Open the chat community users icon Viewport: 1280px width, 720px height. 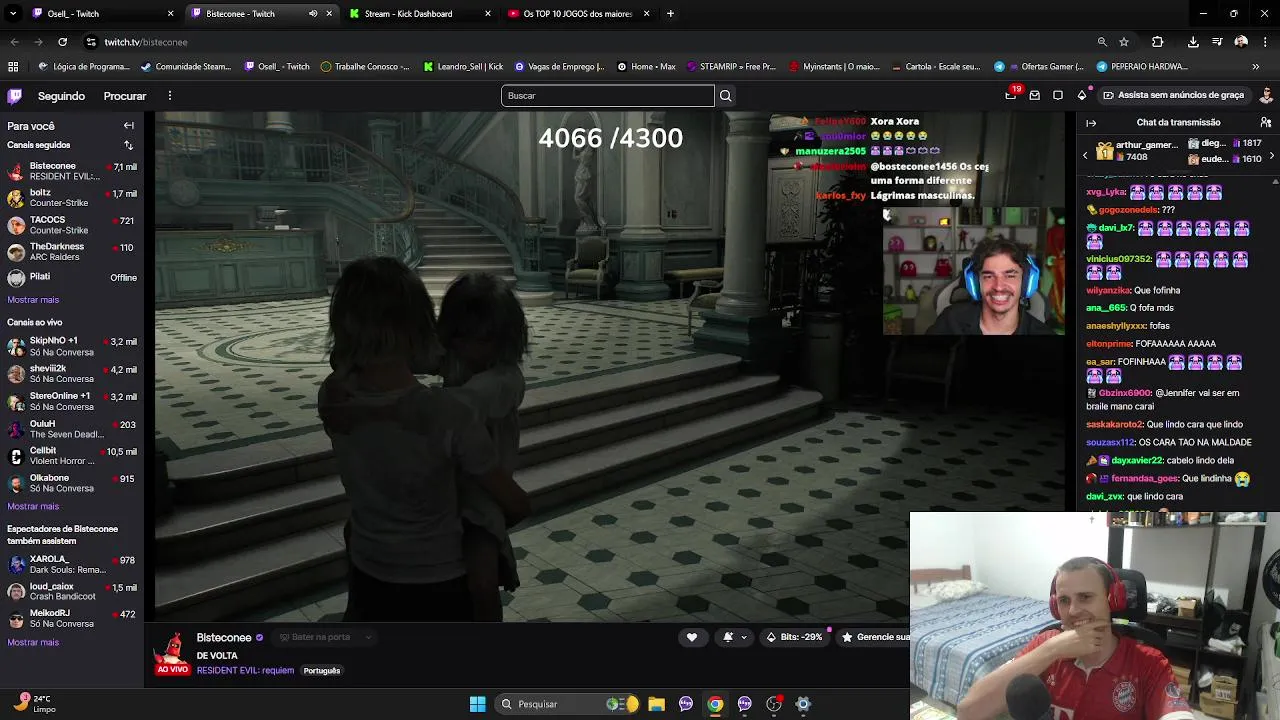[1266, 123]
